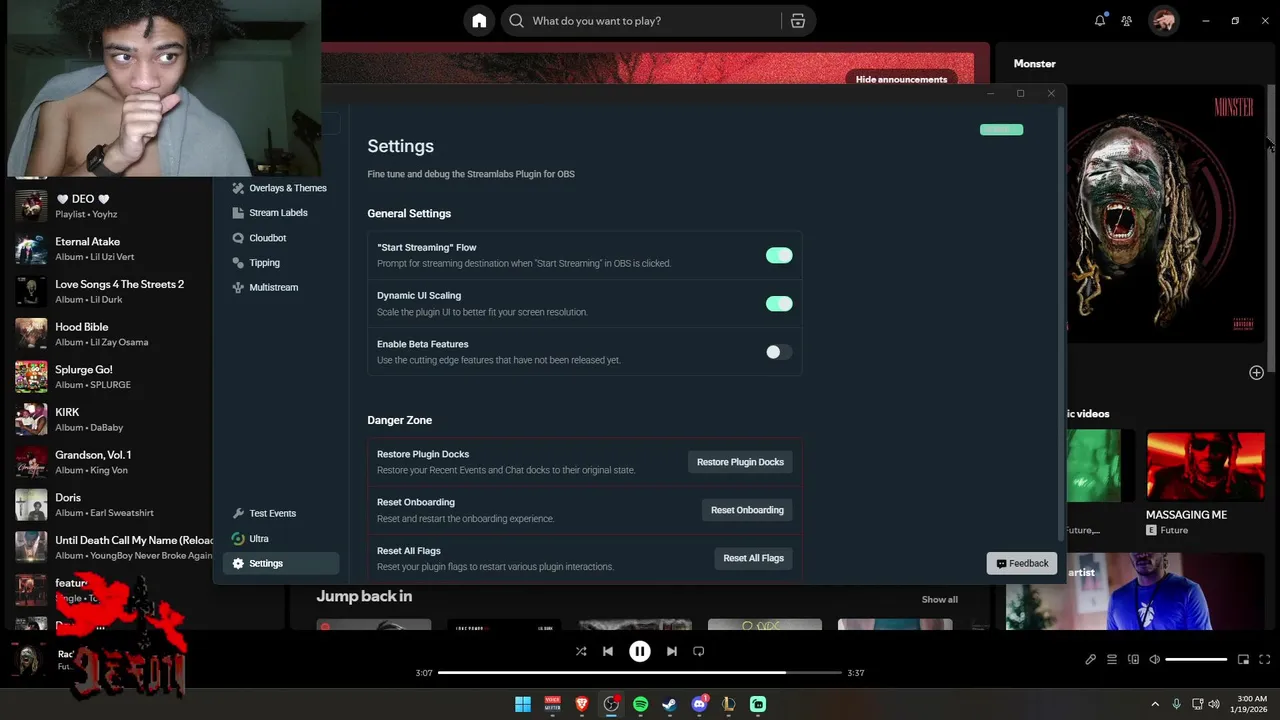Add Monster to library with plus icon

point(1256,372)
